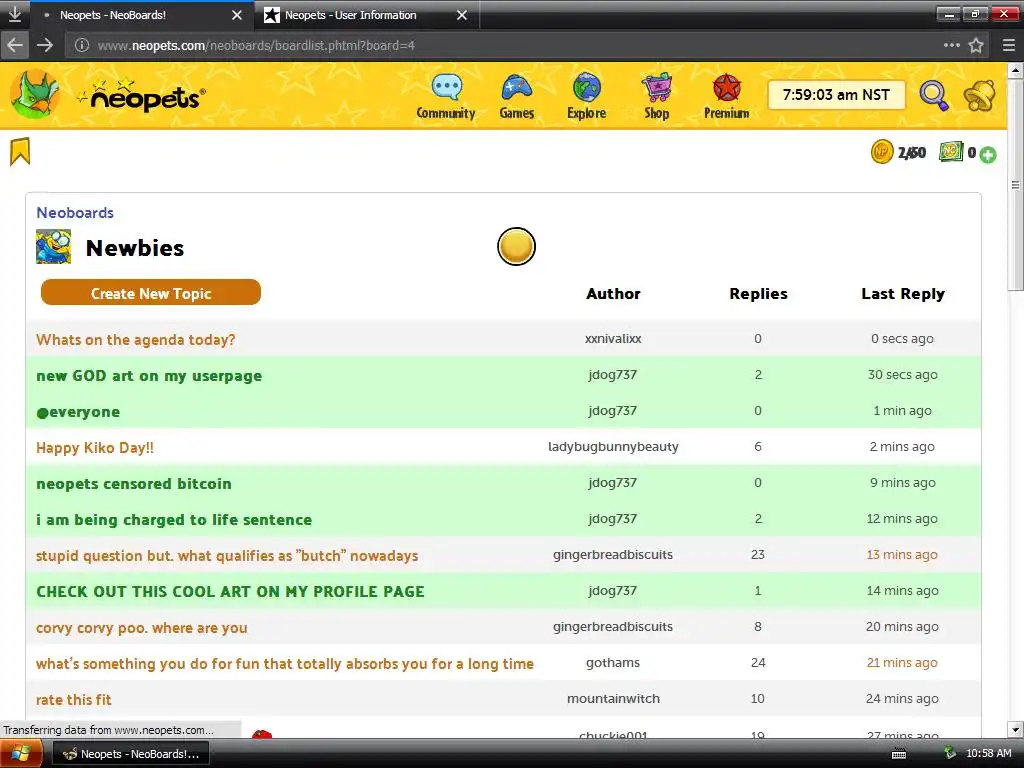Click '13 mins ago' last reply link
Screen dimensions: 1024x768
(x=902, y=554)
